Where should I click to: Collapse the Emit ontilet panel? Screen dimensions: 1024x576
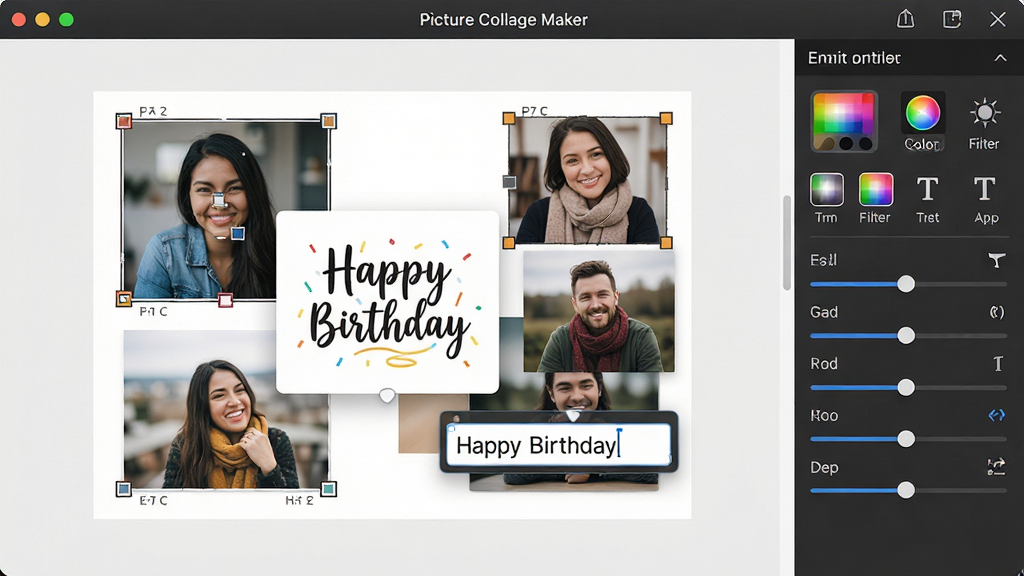pyautogui.click(x=1000, y=58)
